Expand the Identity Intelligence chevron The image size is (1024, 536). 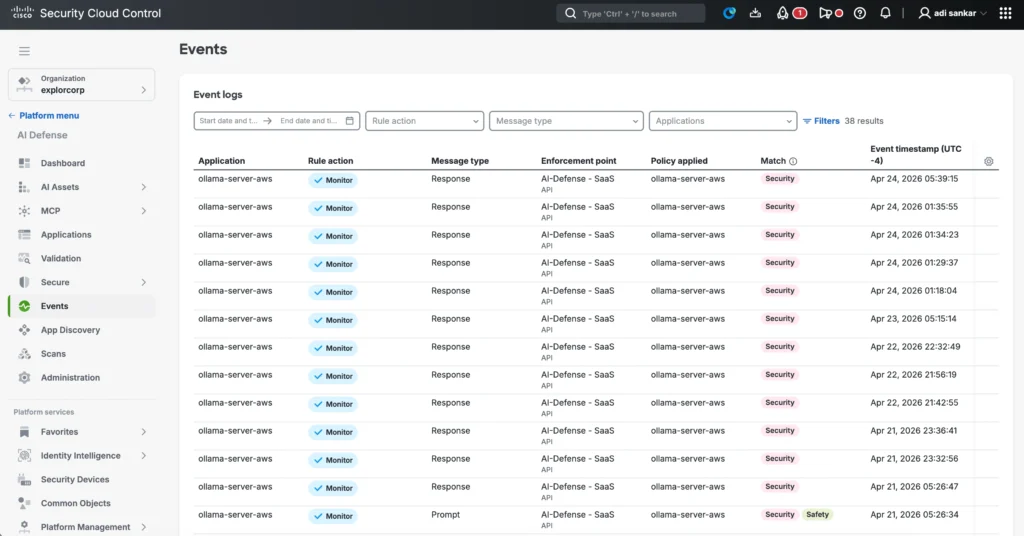144,456
